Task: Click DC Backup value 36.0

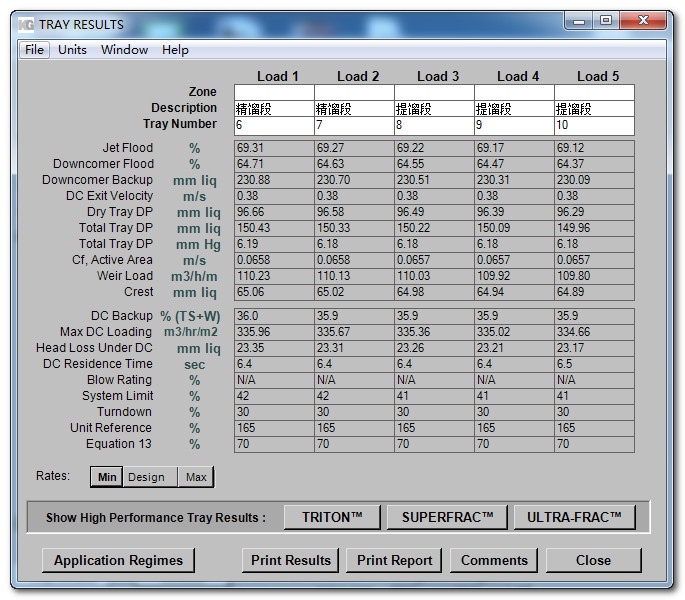Action: (x=274, y=316)
